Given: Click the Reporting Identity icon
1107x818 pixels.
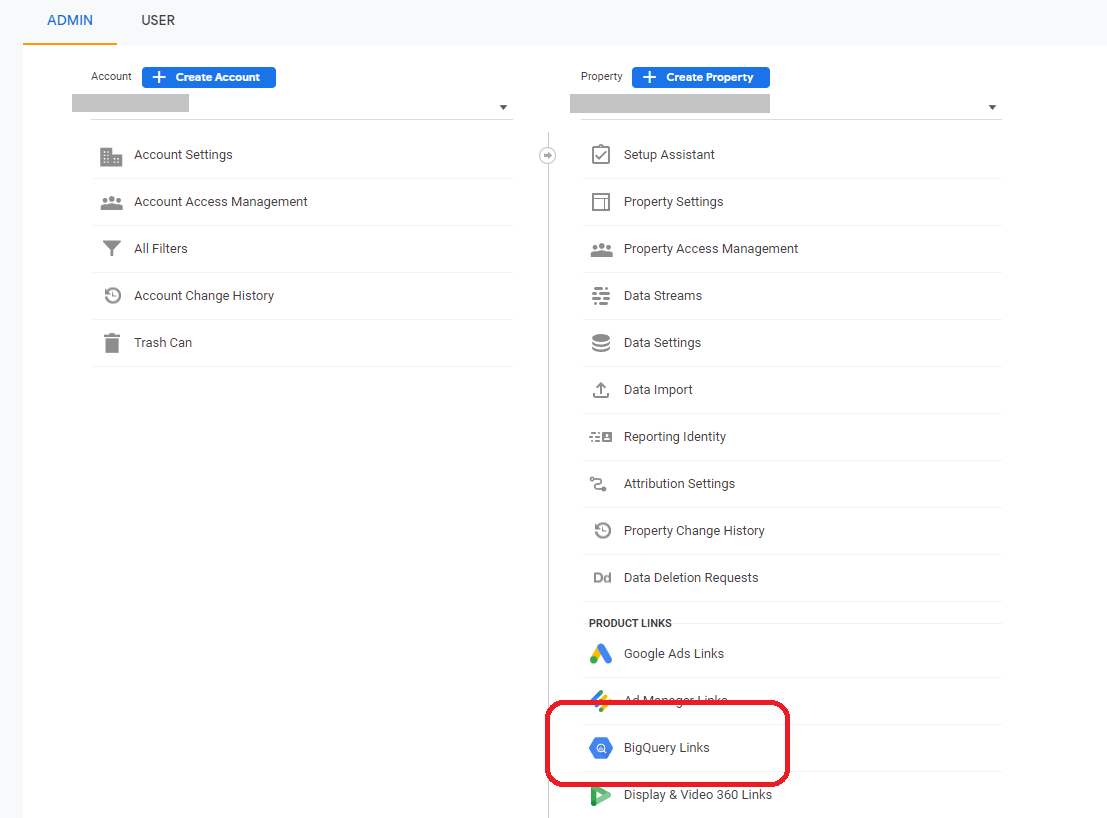Looking at the screenshot, I should pyautogui.click(x=601, y=437).
